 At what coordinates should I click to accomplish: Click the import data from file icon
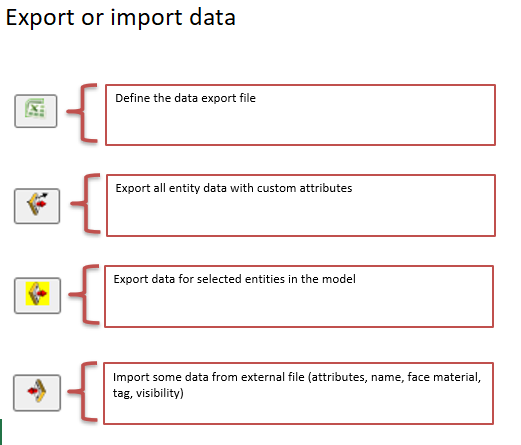[x=37, y=393]
